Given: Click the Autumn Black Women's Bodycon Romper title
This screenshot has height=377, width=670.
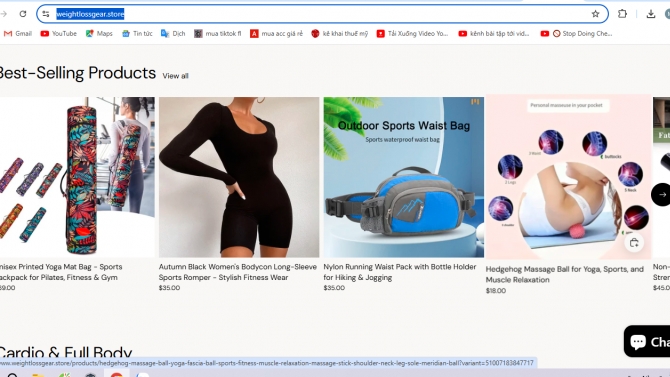Looking at the screenshot, I should pos(238,272).
